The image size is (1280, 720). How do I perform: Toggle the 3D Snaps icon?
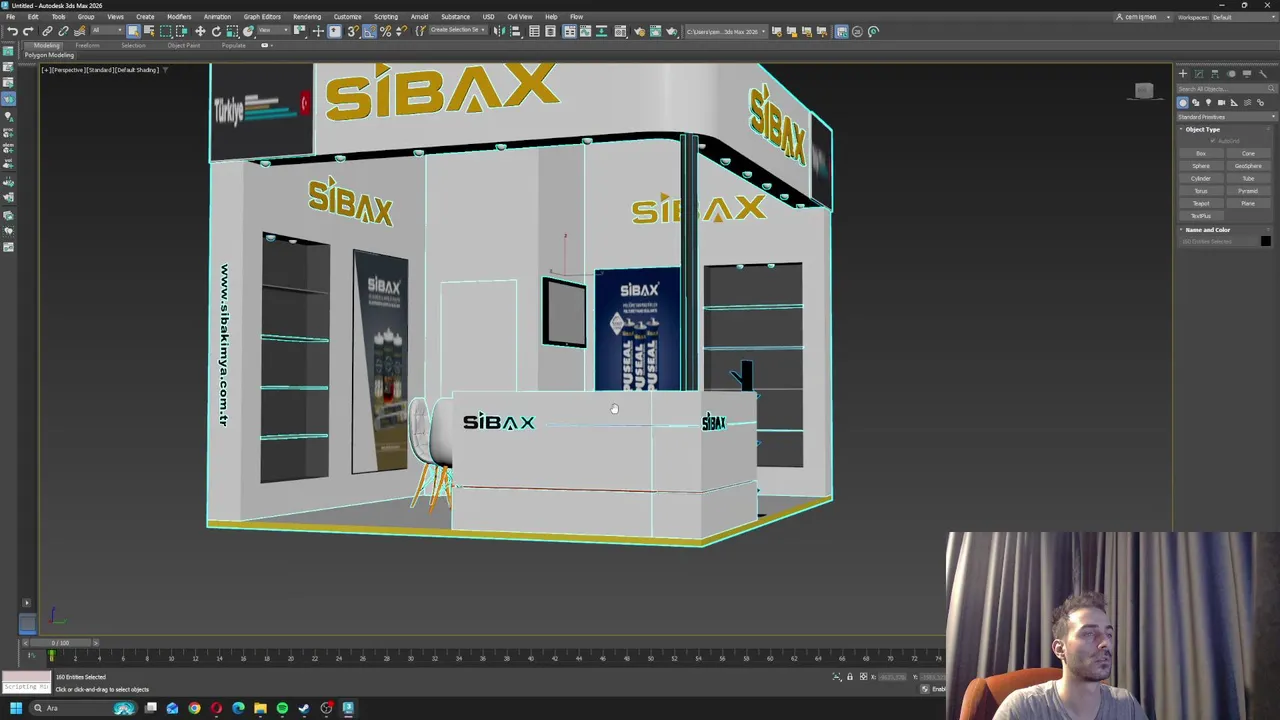tap(353, 32)
